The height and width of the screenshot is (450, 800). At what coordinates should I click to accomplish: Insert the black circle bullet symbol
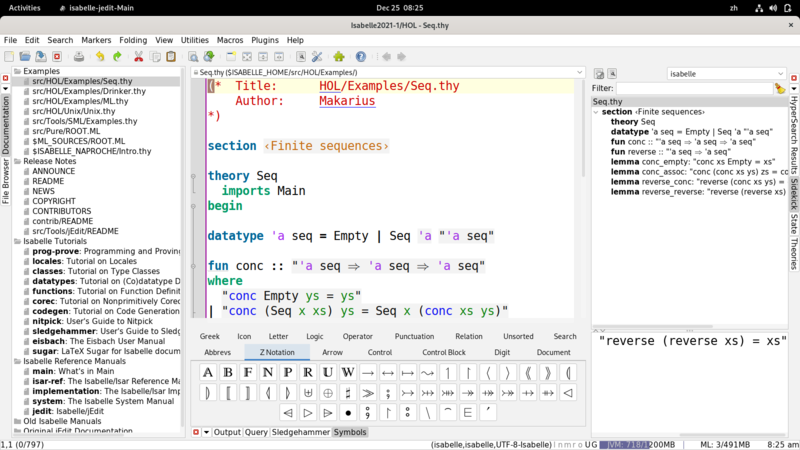click(x=348, y=412)
